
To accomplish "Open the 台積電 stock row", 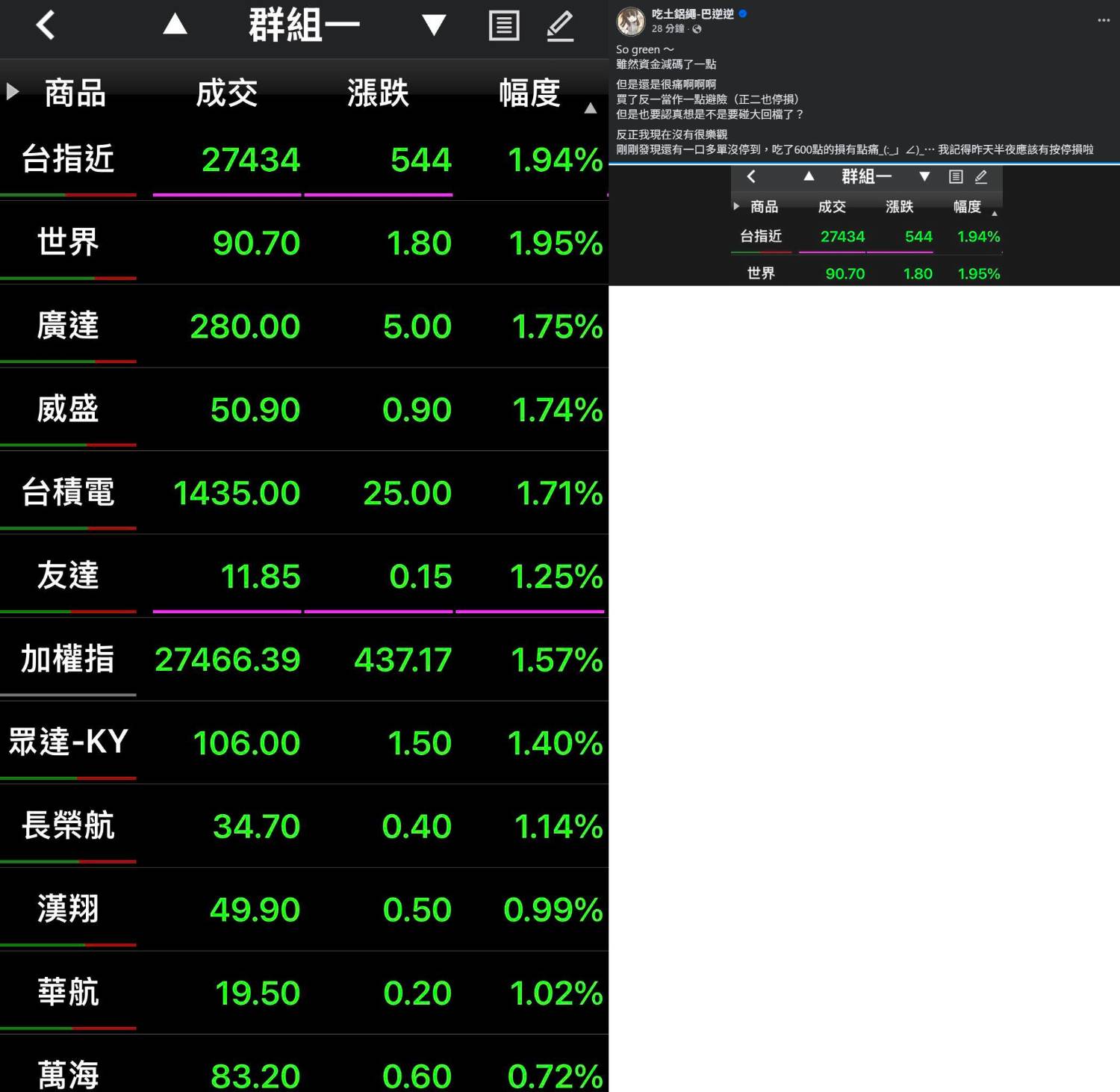I will coord(304,493).
